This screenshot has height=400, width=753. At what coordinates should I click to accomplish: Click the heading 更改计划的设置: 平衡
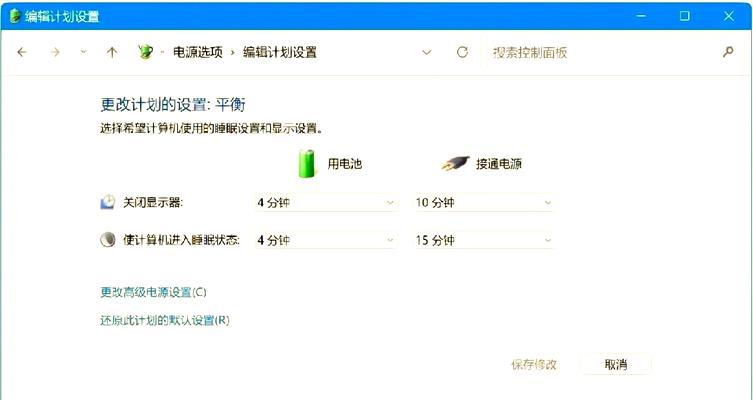tap(173, 104)
